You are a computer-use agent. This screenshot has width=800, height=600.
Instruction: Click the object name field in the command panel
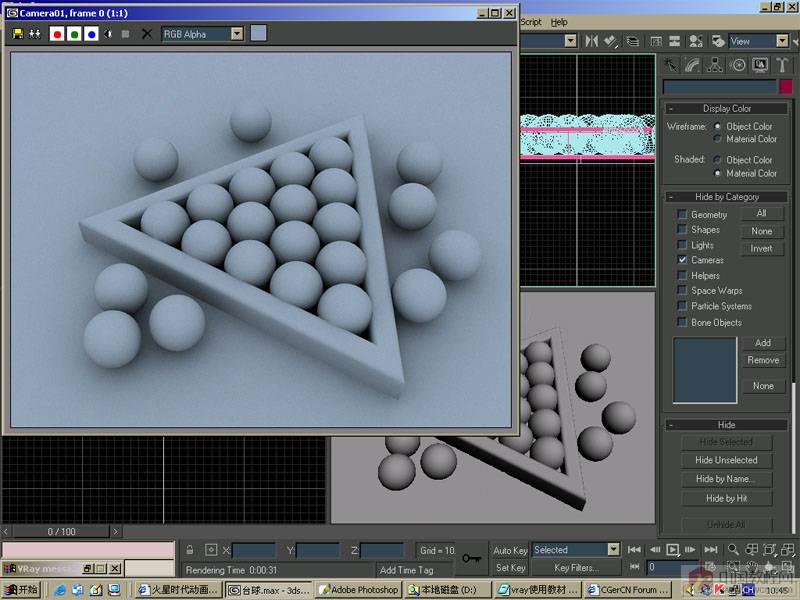tap(719, 87)
